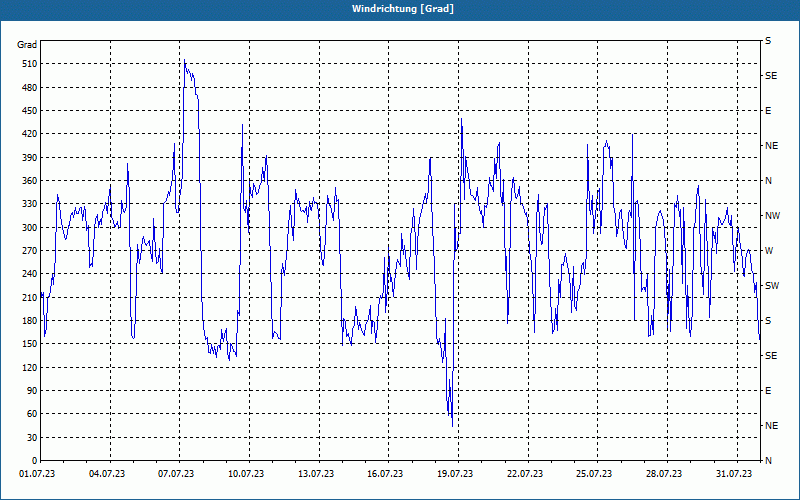Screen dimensions: 800x500
Task: Select the 90 value on the y-axis
Action: tap(32, 391)
